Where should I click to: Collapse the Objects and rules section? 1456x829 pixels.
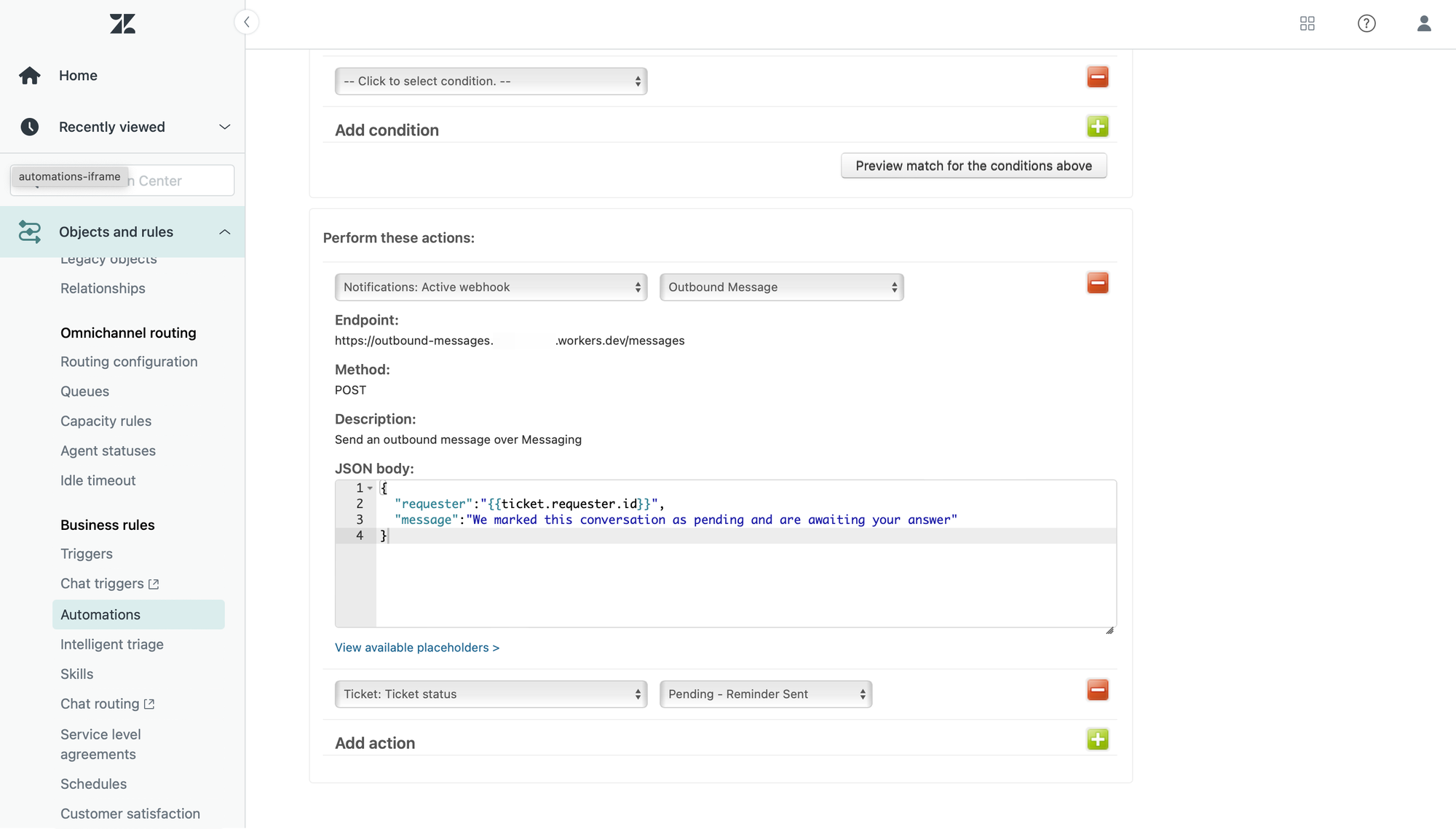click(x=224, y=232)
